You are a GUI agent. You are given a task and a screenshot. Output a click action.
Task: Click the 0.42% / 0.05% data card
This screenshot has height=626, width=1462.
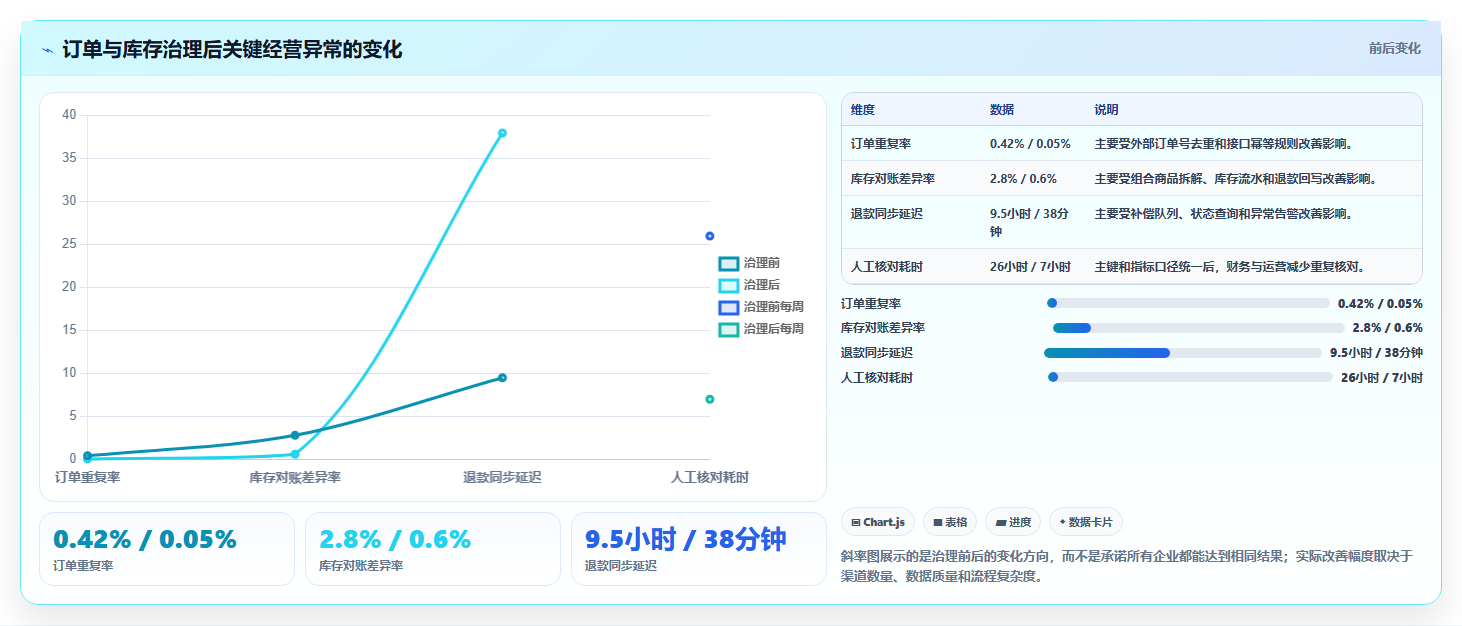[167, 549]
